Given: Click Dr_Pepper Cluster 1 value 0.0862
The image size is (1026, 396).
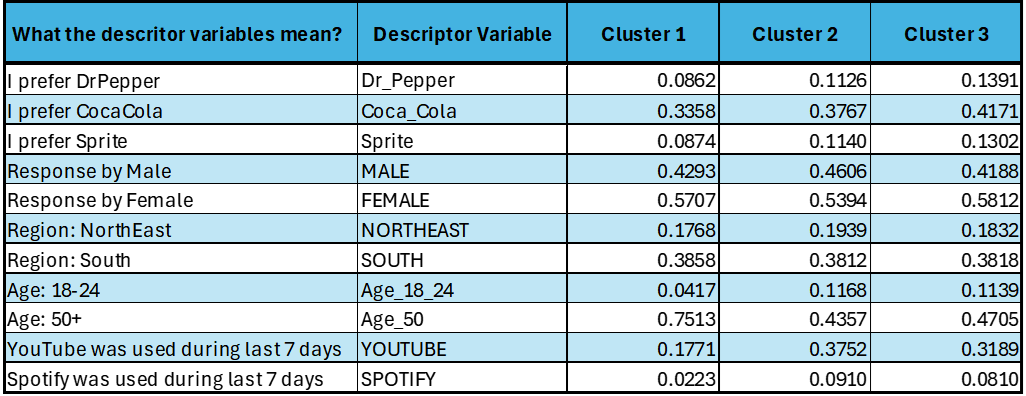Looking at the screenshot, I should pos(643,80).
